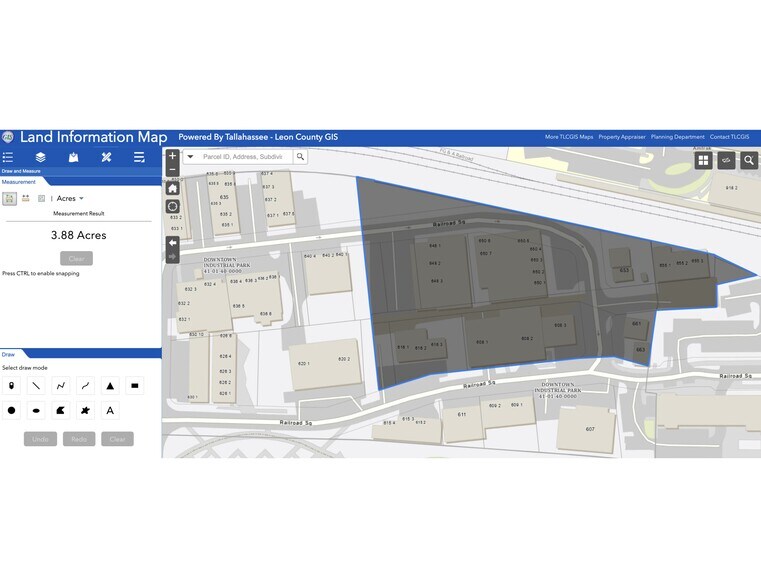
Task: Switch to the Measurement tab
Action: 18,182
